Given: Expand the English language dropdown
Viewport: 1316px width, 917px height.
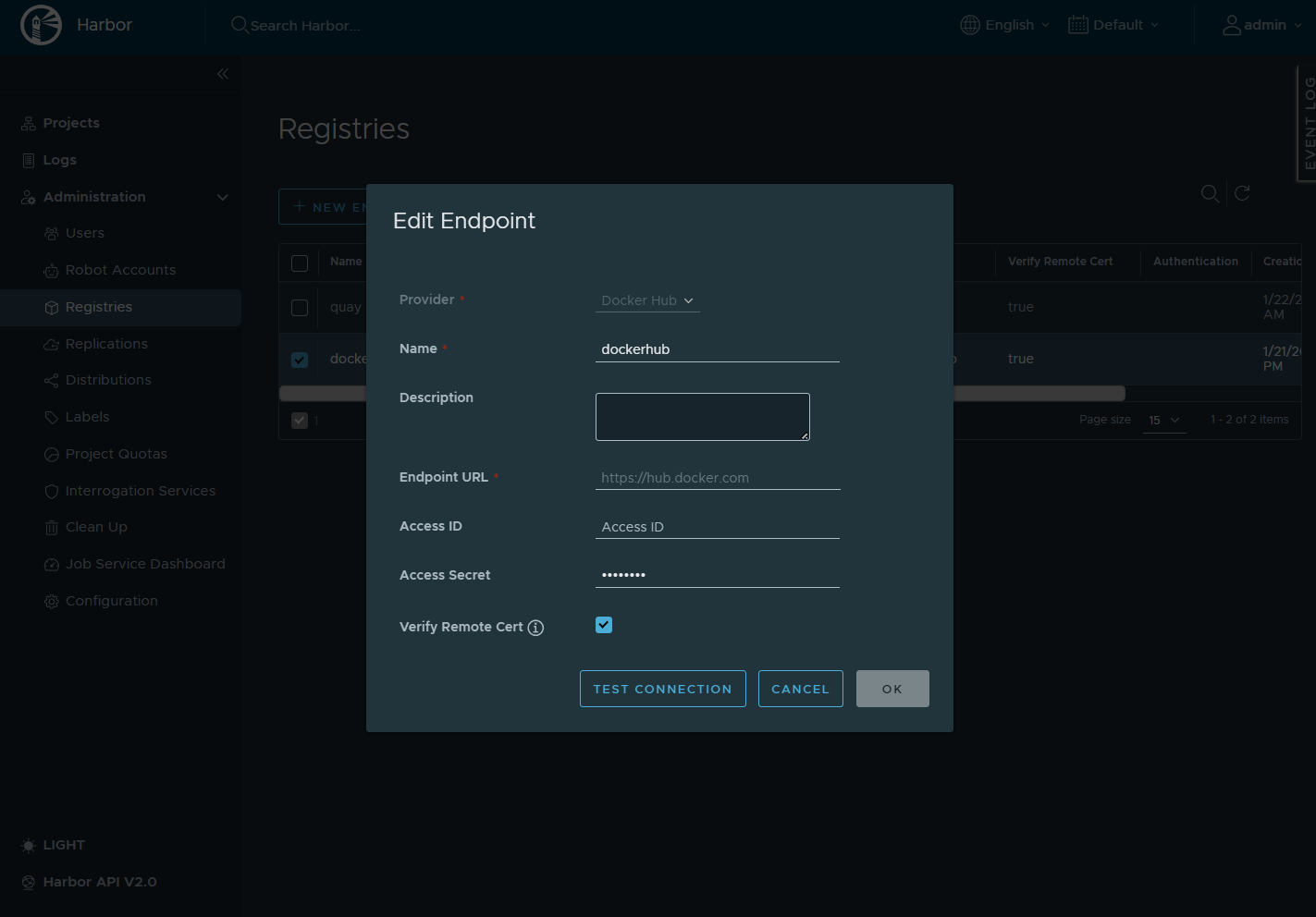Looking at the screenshot, I should coord(1005,25).
